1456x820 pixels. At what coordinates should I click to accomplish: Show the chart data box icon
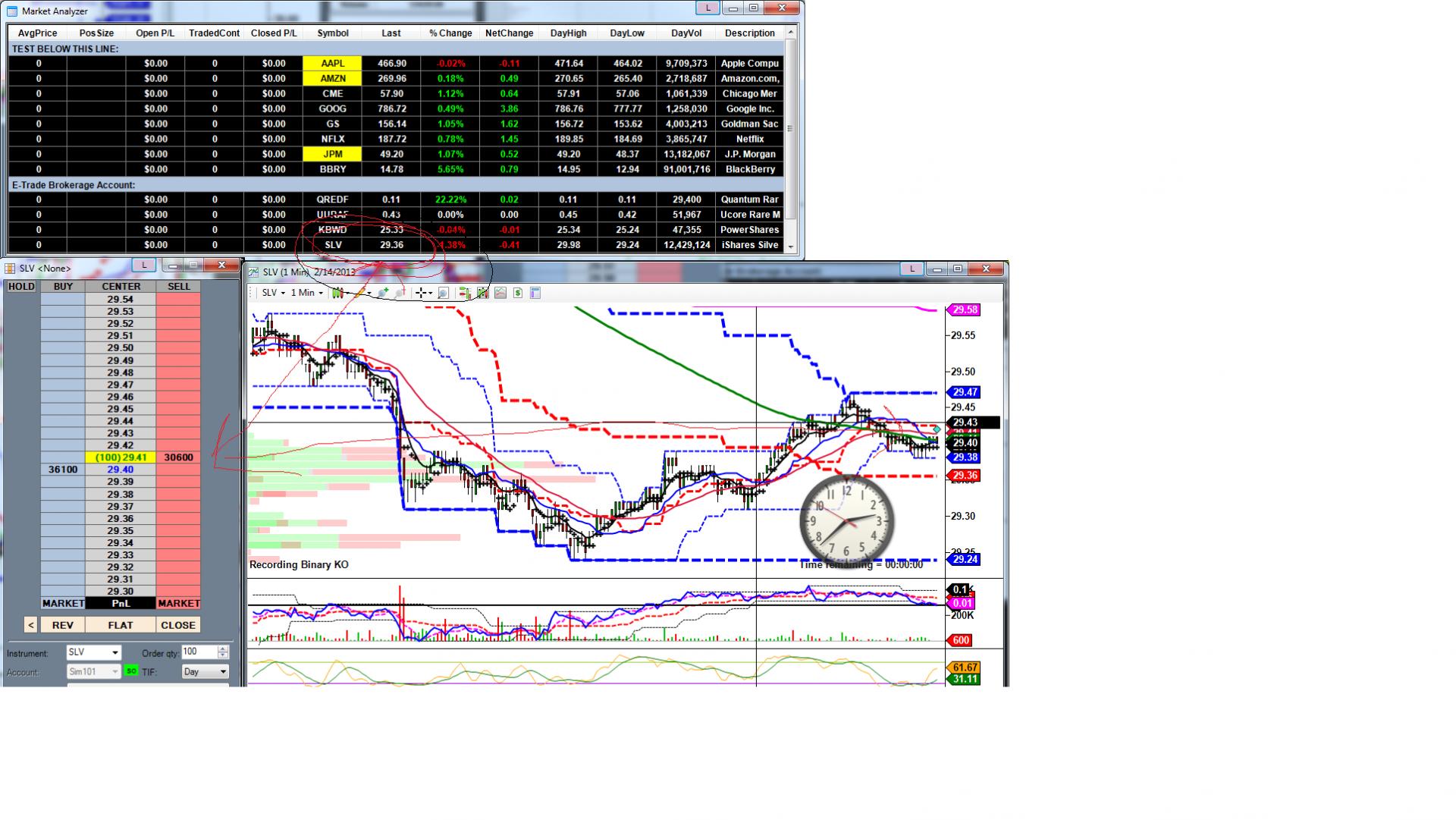tap(535, 293)
